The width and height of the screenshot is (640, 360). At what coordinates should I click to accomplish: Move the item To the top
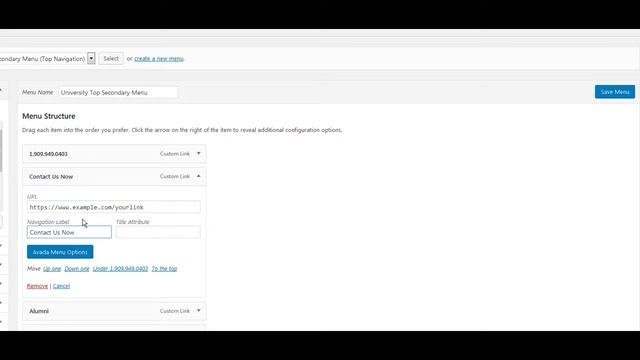click(164, 269)
